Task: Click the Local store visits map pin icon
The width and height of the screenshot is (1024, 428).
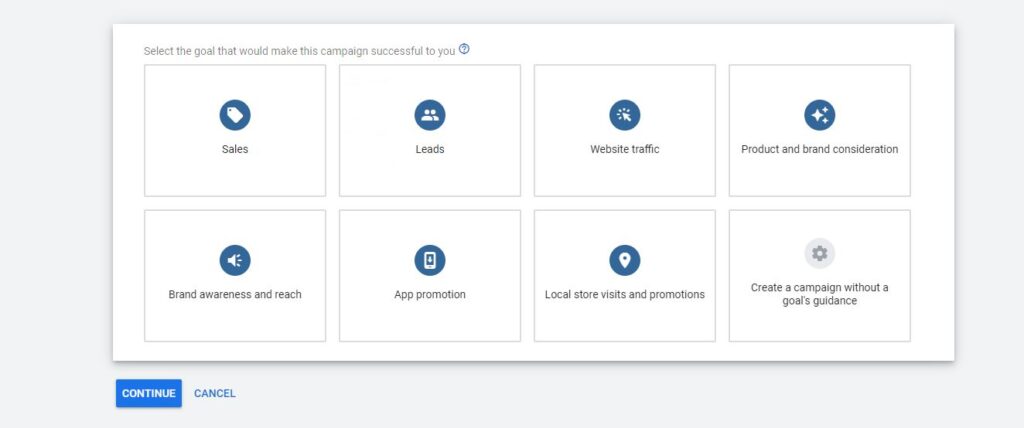Action: [x=625, y=260]
